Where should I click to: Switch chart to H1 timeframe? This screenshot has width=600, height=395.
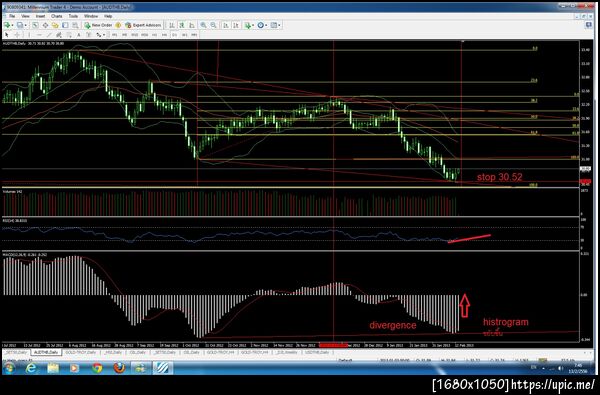pyautogui.click(x=155, y=35)
